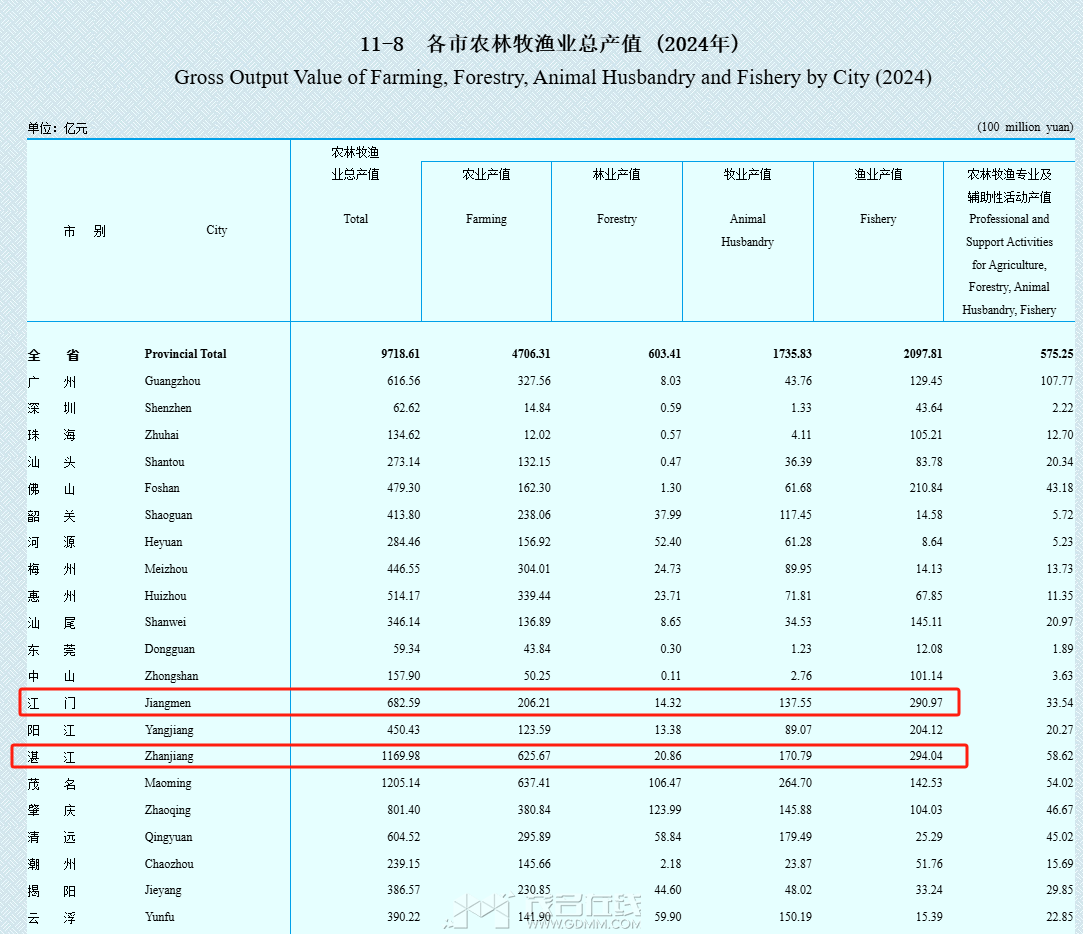Click the Provincial Total row label

click(185, 354)
